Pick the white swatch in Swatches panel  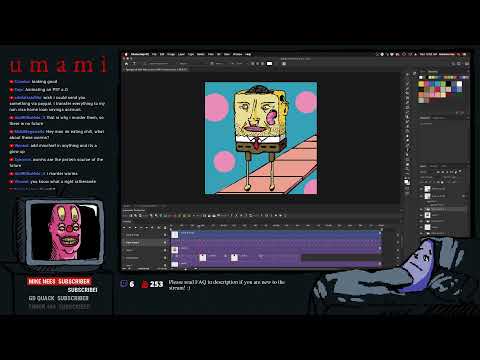point(459,84)
